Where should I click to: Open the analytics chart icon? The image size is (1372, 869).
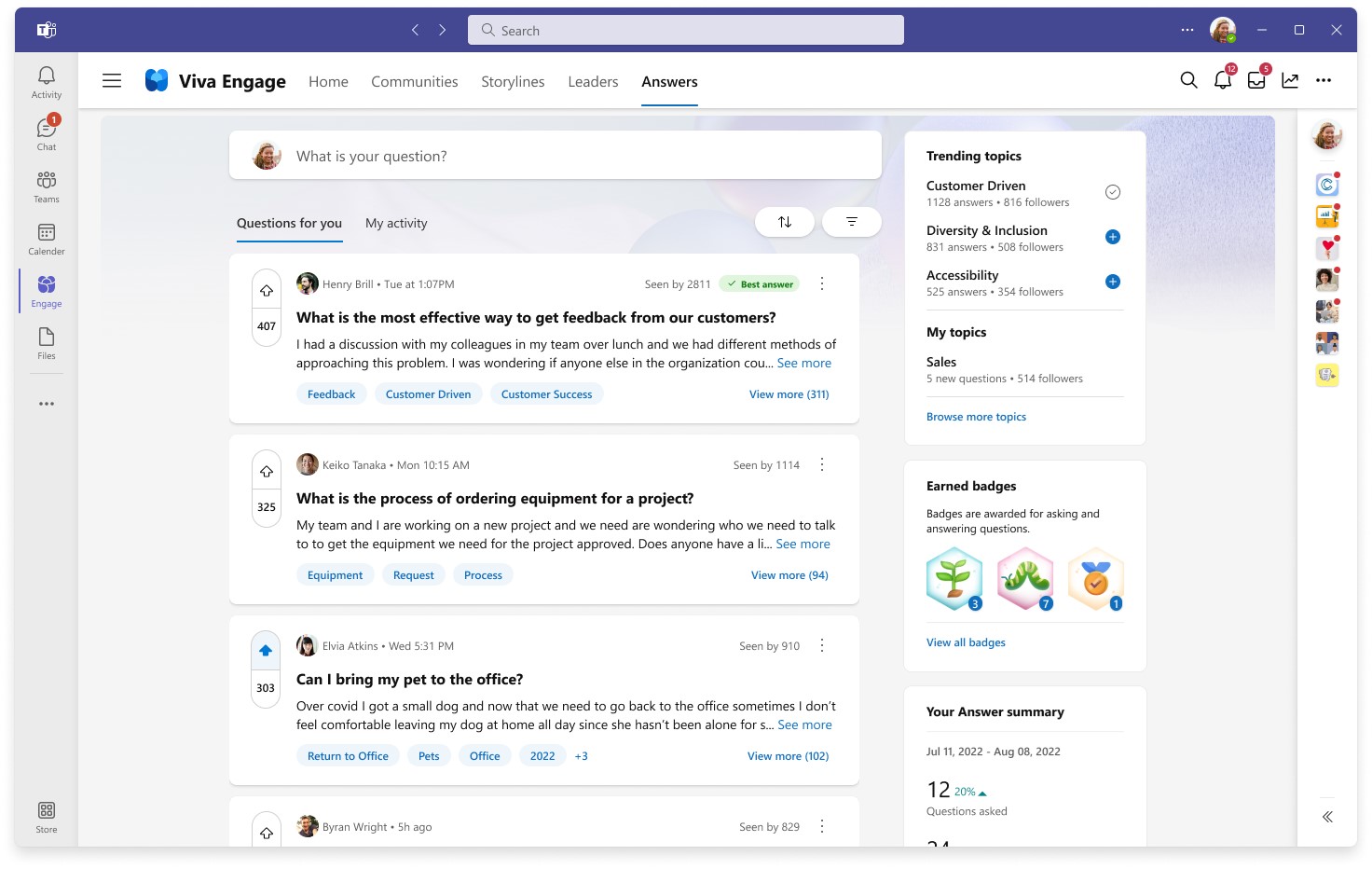pyautogui.click(x=1290, y=80)
